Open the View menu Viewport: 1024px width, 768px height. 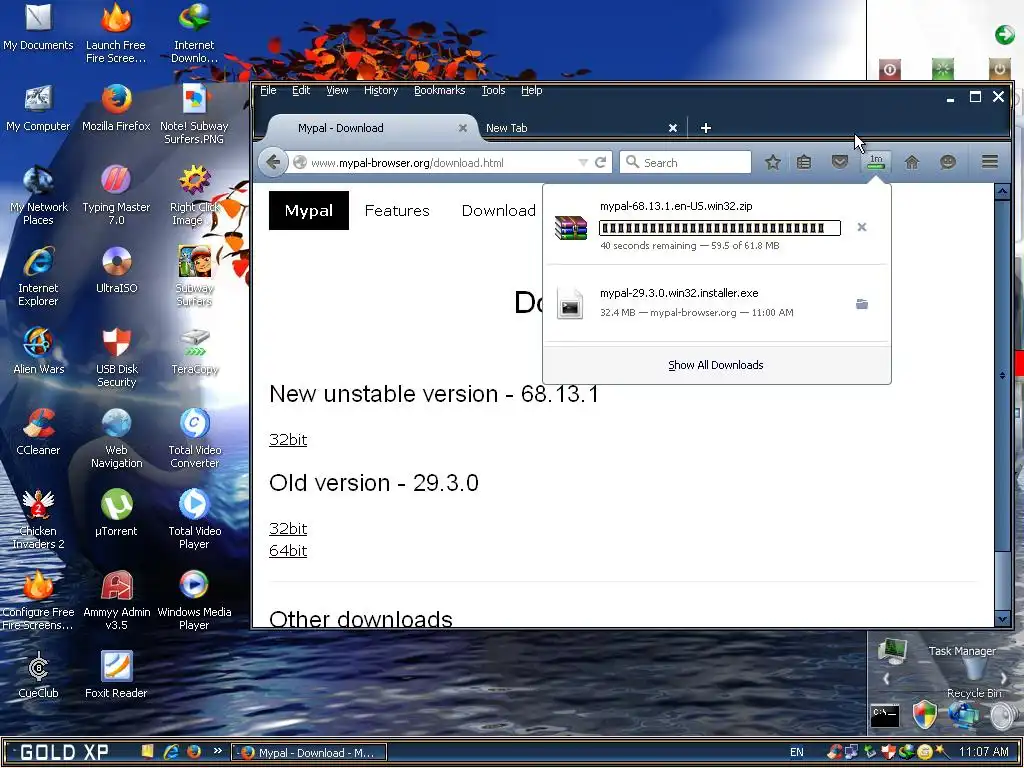coord(337,90)
